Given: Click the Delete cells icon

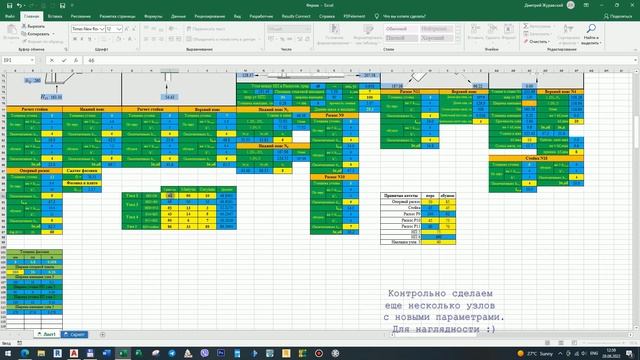Looking at the screenshot, I should click(492, 29).
